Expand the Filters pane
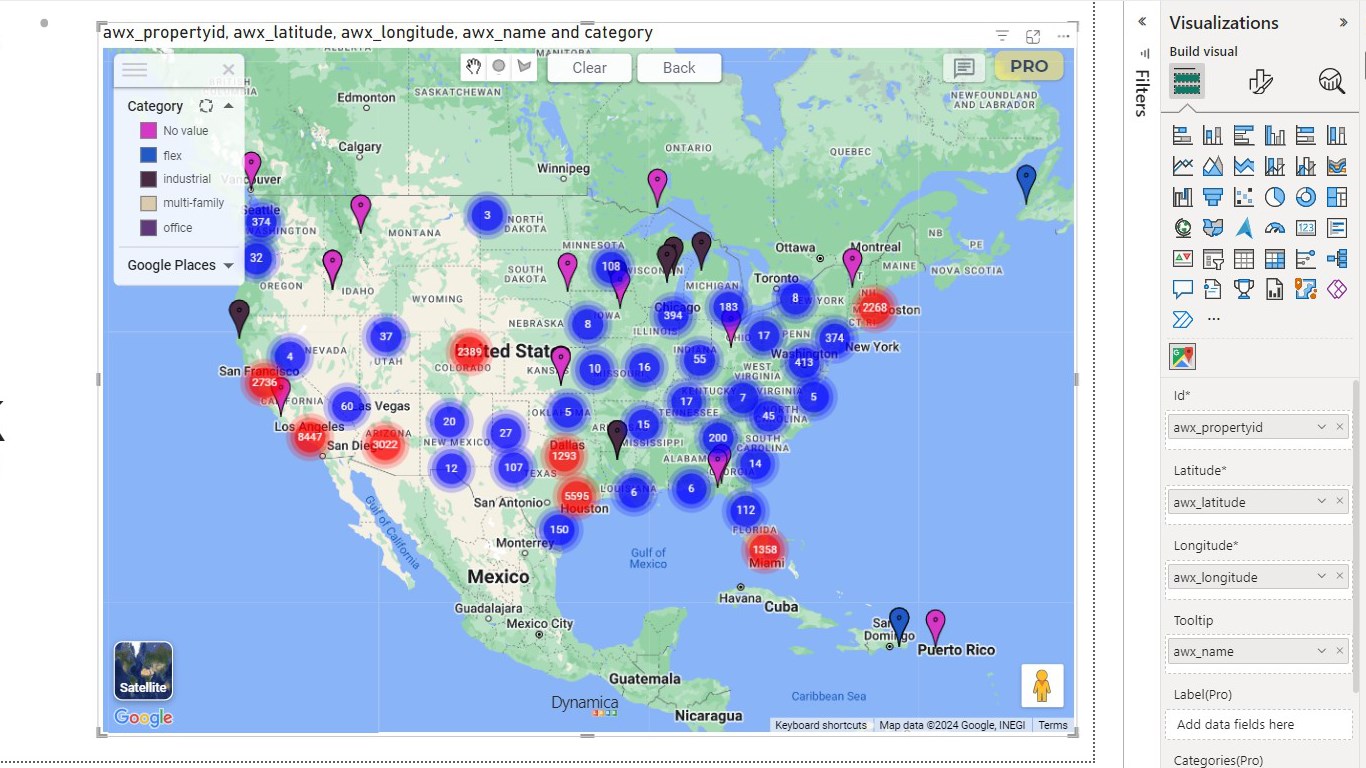Viewport: 1366px width, 768px height. tap(1142, 22)
